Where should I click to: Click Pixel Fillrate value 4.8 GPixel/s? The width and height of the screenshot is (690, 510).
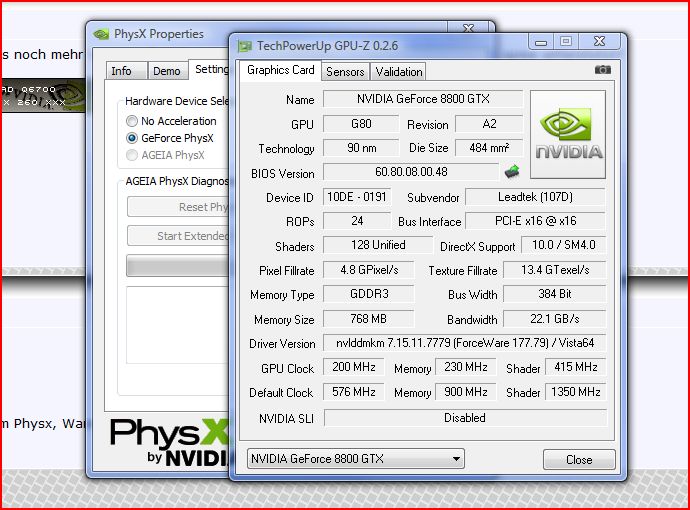pos(369,270)
